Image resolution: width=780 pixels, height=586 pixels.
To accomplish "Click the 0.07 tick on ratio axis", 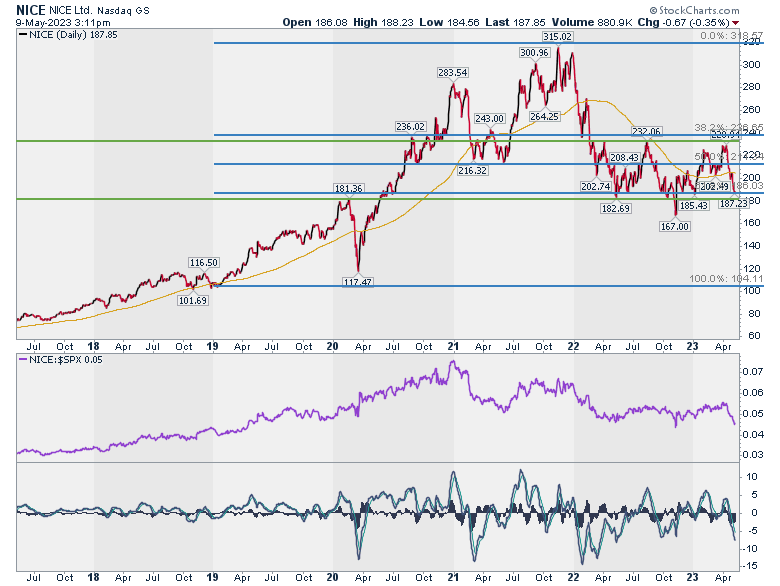I will coord(752,372).
